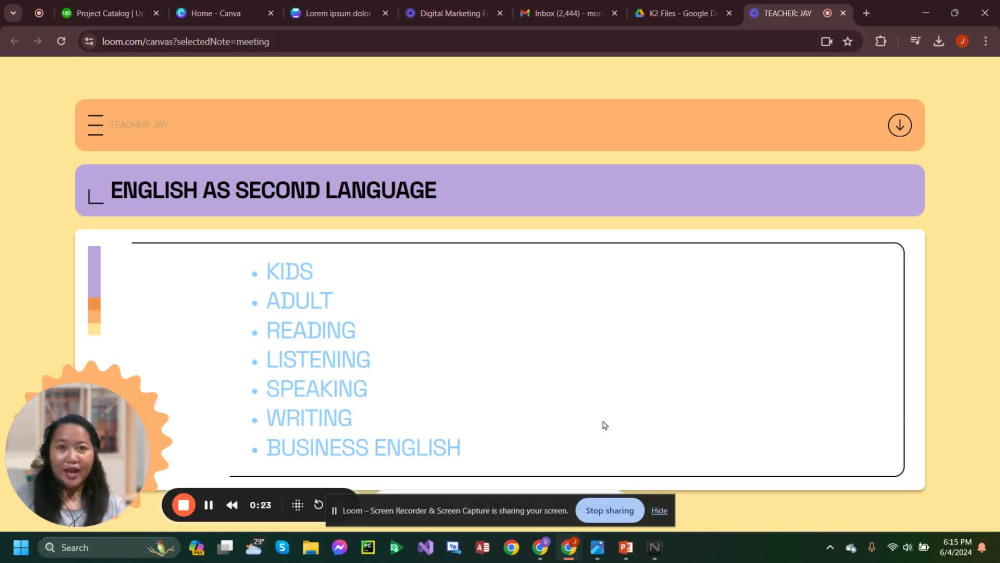Go forward to the next page

[38, 41]
